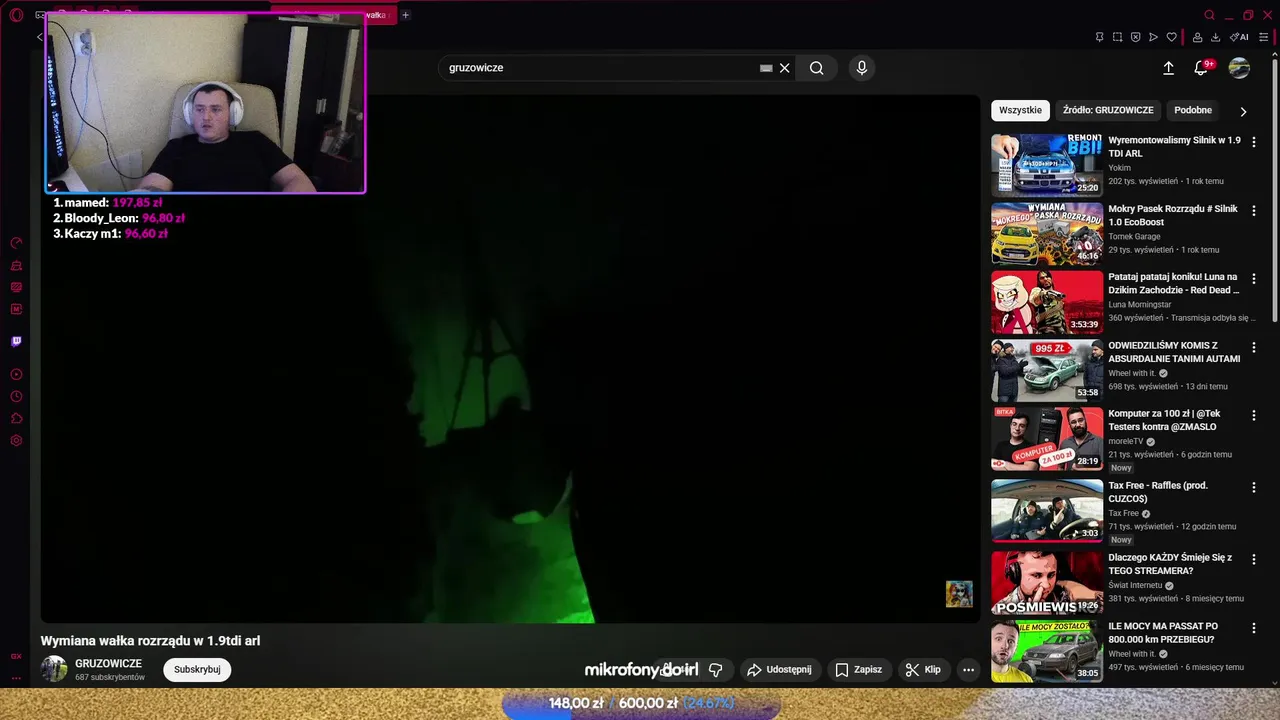Open options menu for Tax Free - Raffles video
This screenshot has width=1280, height=720.
click(x=1254, y=487)
